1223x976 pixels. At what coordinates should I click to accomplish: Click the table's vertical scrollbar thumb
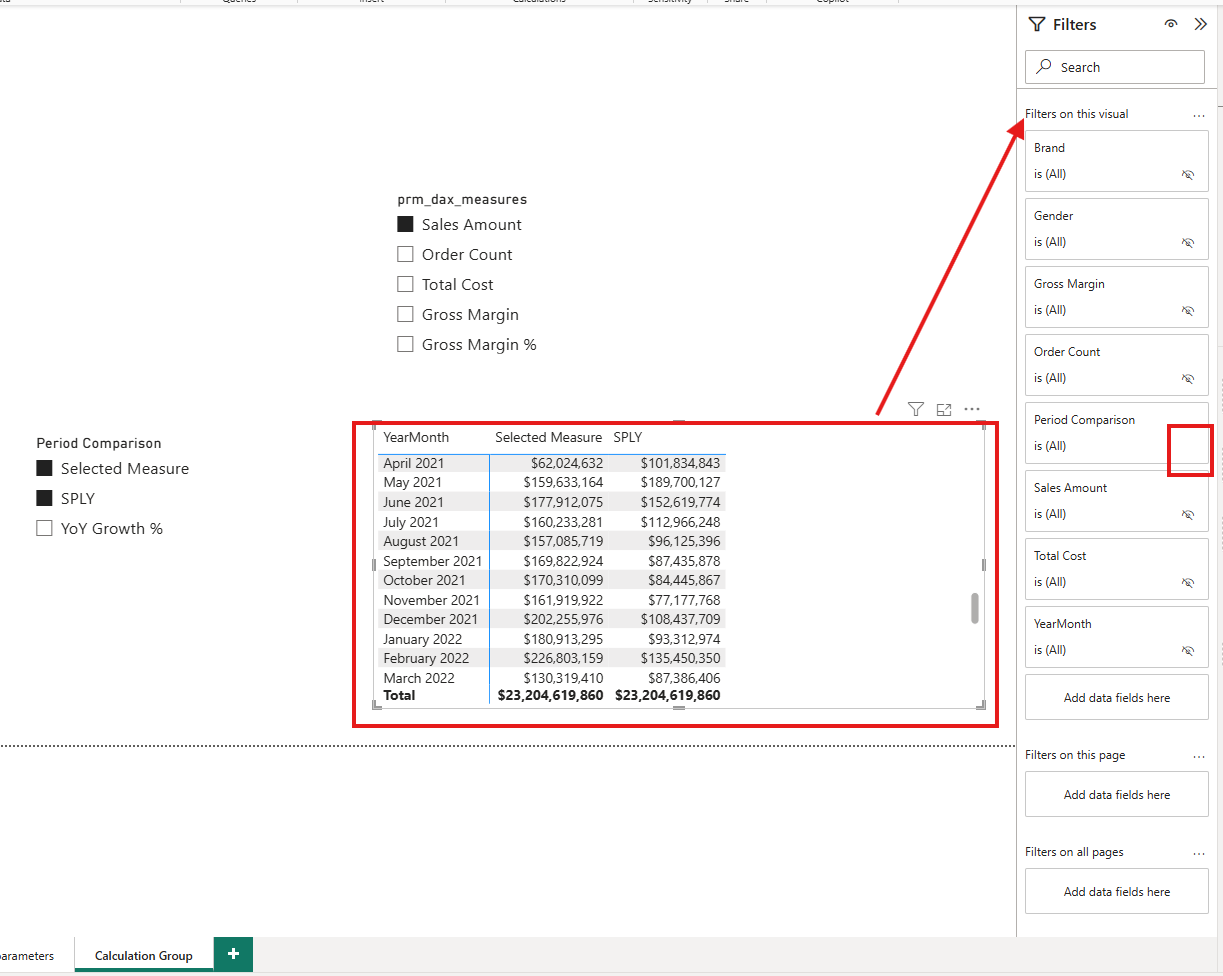click(x=975, y=608)
